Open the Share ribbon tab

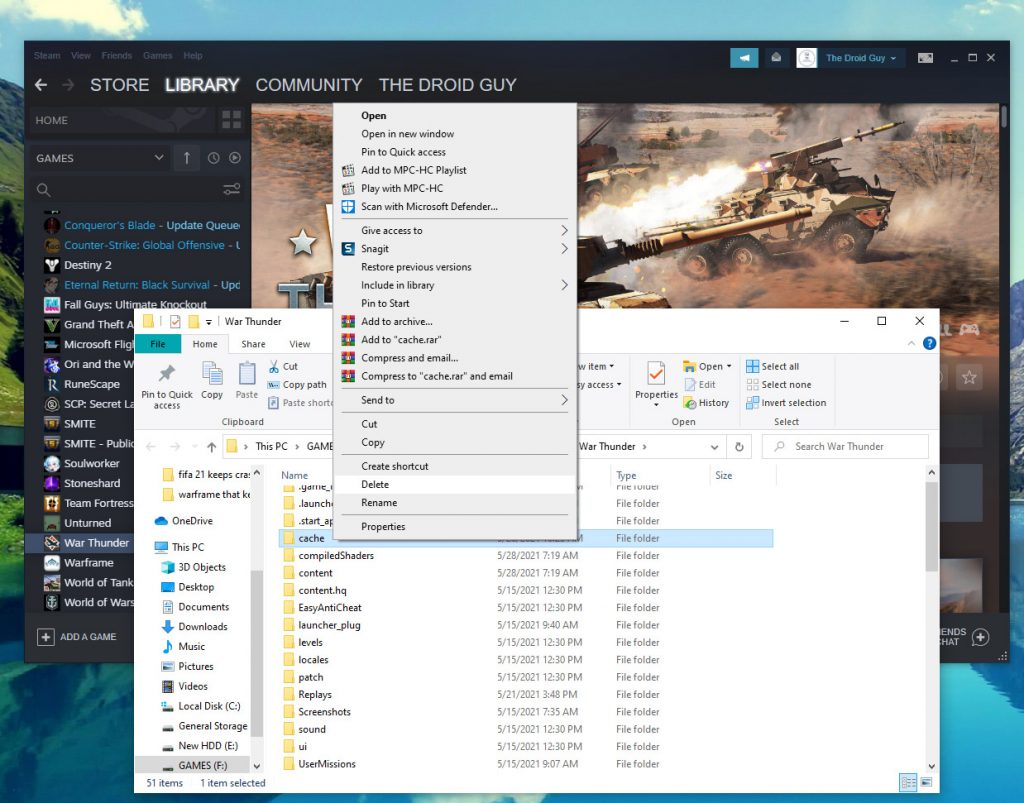tap(253, 344)
